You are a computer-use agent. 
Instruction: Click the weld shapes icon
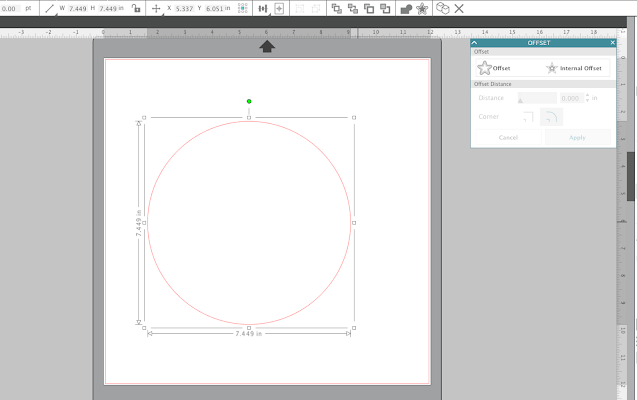(406, 9)
